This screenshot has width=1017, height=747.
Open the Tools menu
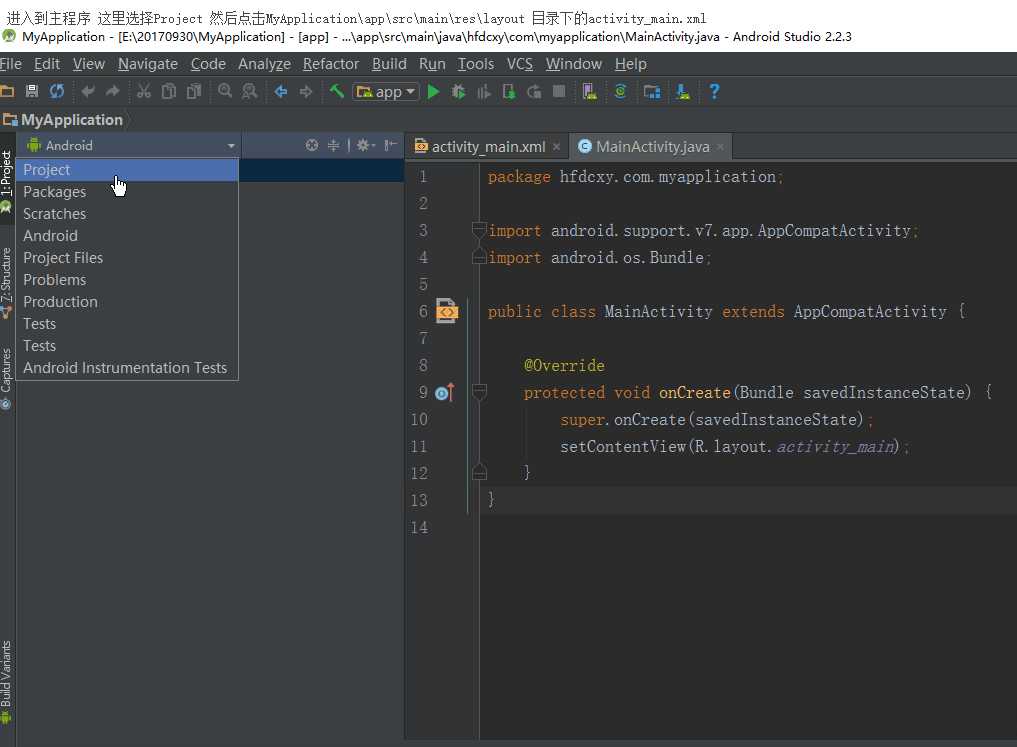pyautogui.click(x=476, y=64)
